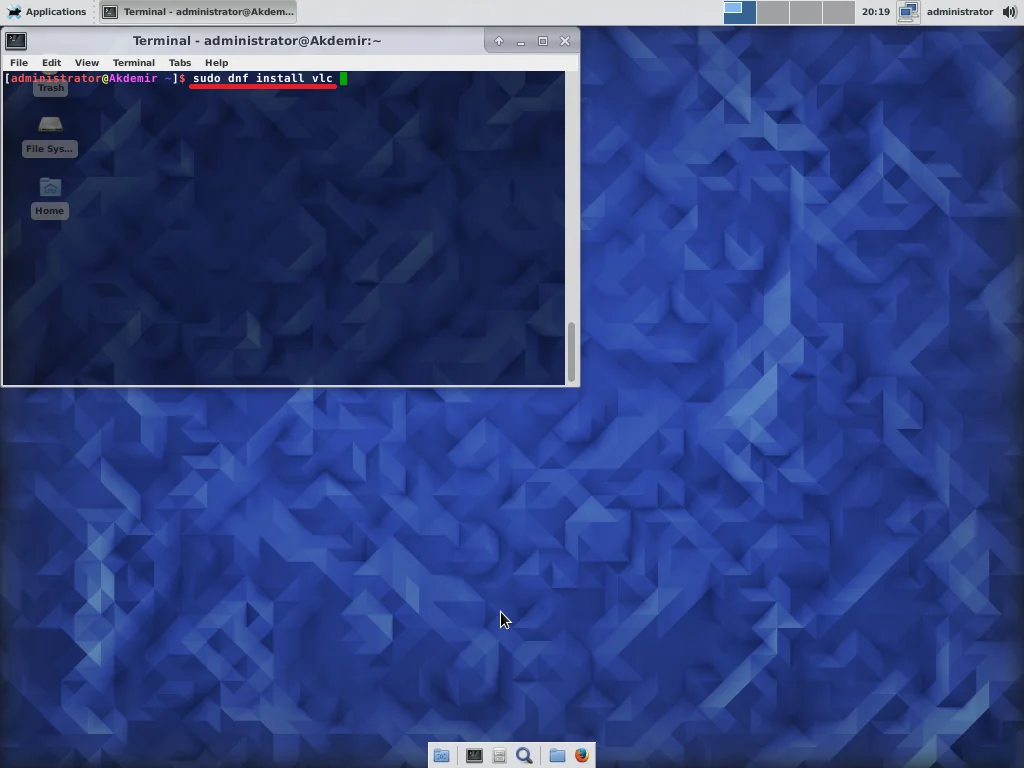Click the Terminal taskbar window button

[x=198, y=12]
